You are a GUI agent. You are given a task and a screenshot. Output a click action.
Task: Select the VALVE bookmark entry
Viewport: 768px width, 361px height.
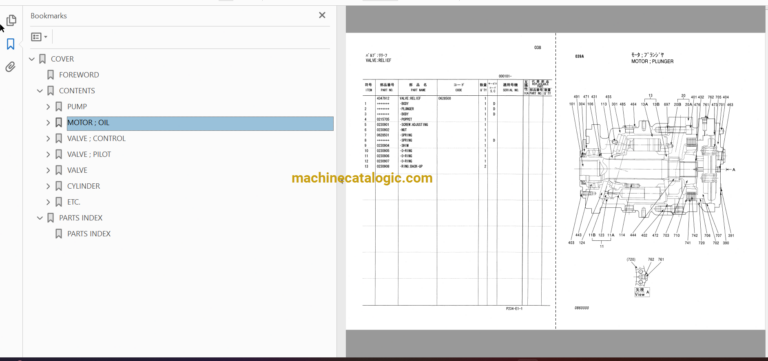pos(77,170)
